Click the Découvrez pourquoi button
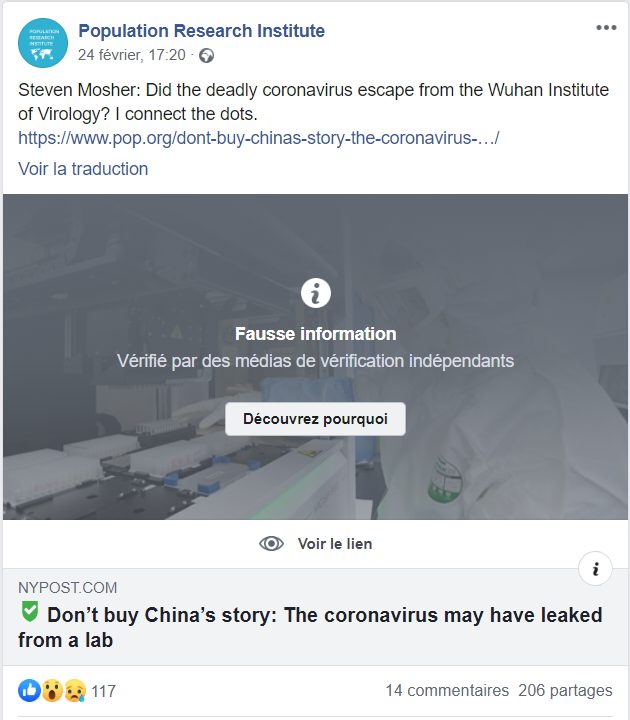The height and width of the screenshot is (720, 630). (315, 419)
